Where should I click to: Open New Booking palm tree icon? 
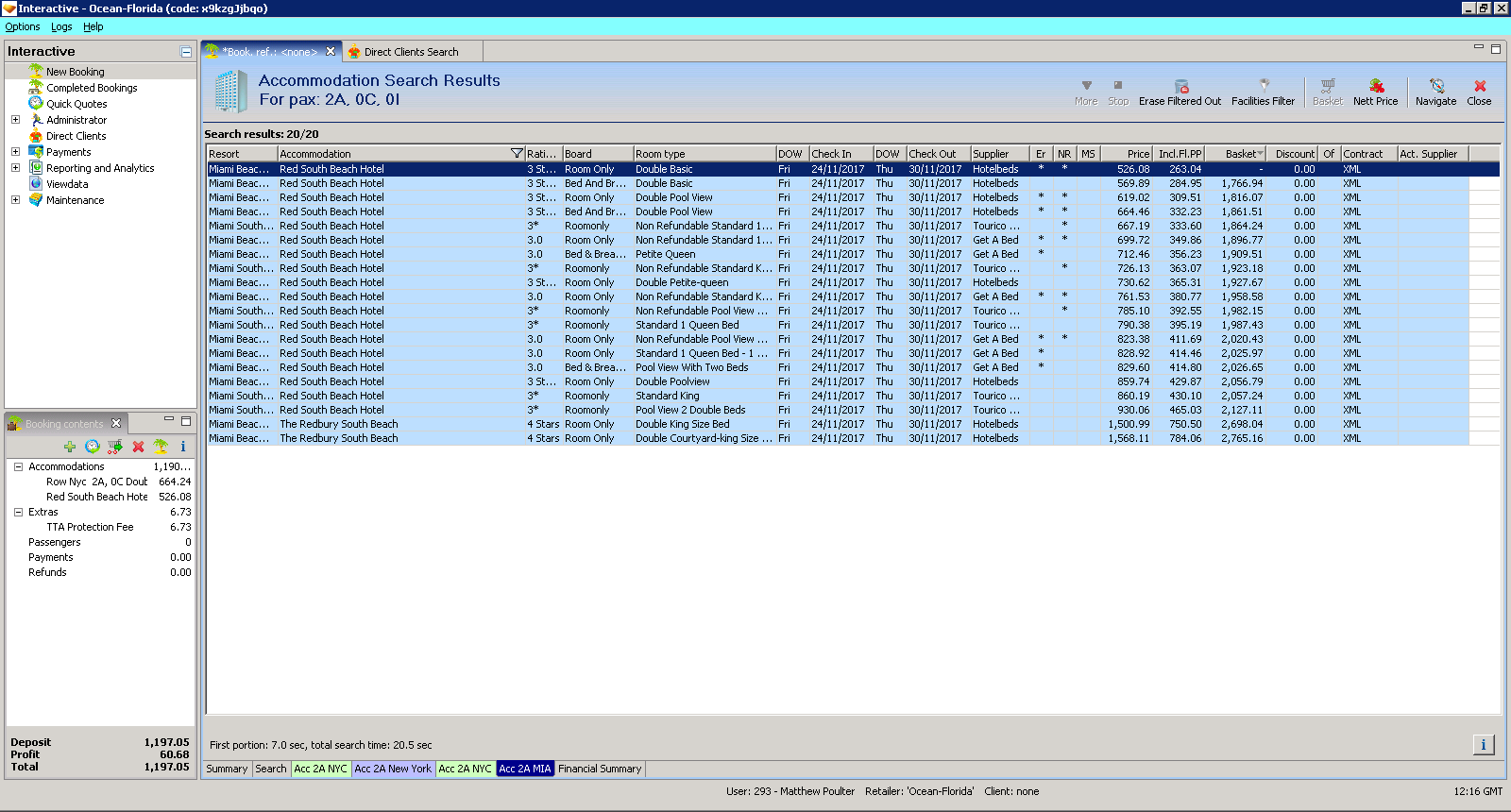36,71
